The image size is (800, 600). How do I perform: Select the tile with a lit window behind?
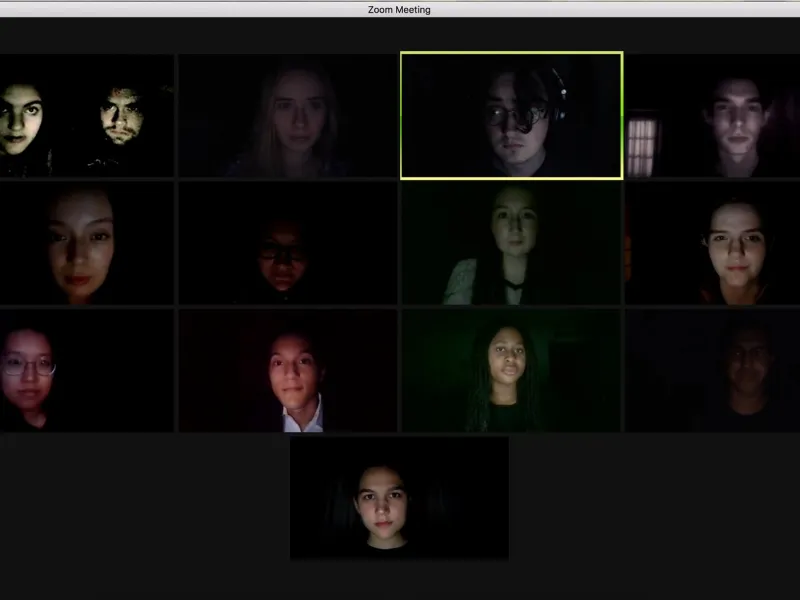coord(713,116)
